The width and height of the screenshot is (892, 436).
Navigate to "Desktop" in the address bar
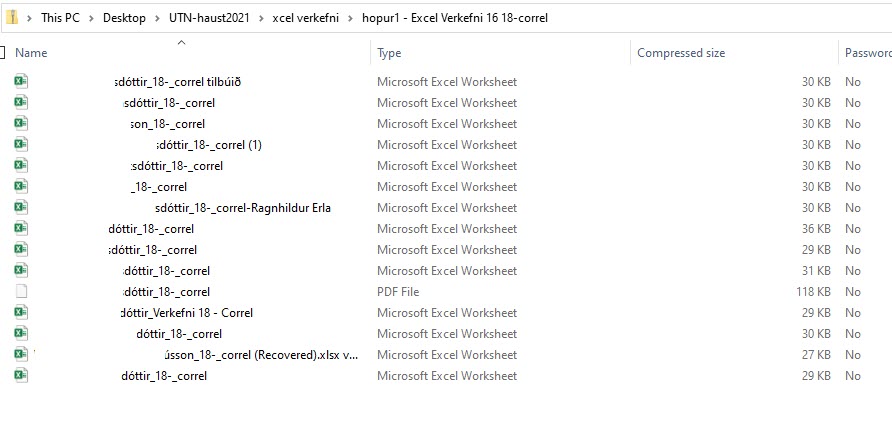pos(124,18)
